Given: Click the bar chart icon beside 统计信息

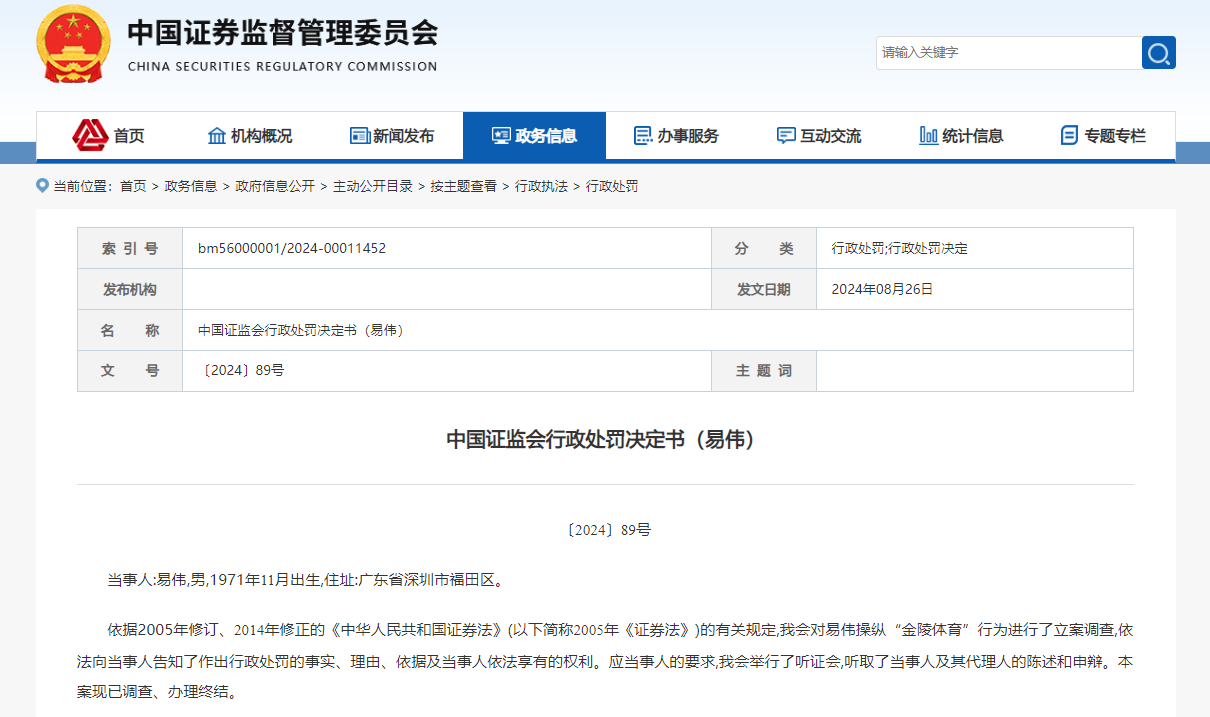Looking at the screenshot, I should pyautogui.click(x=928, y=136).
